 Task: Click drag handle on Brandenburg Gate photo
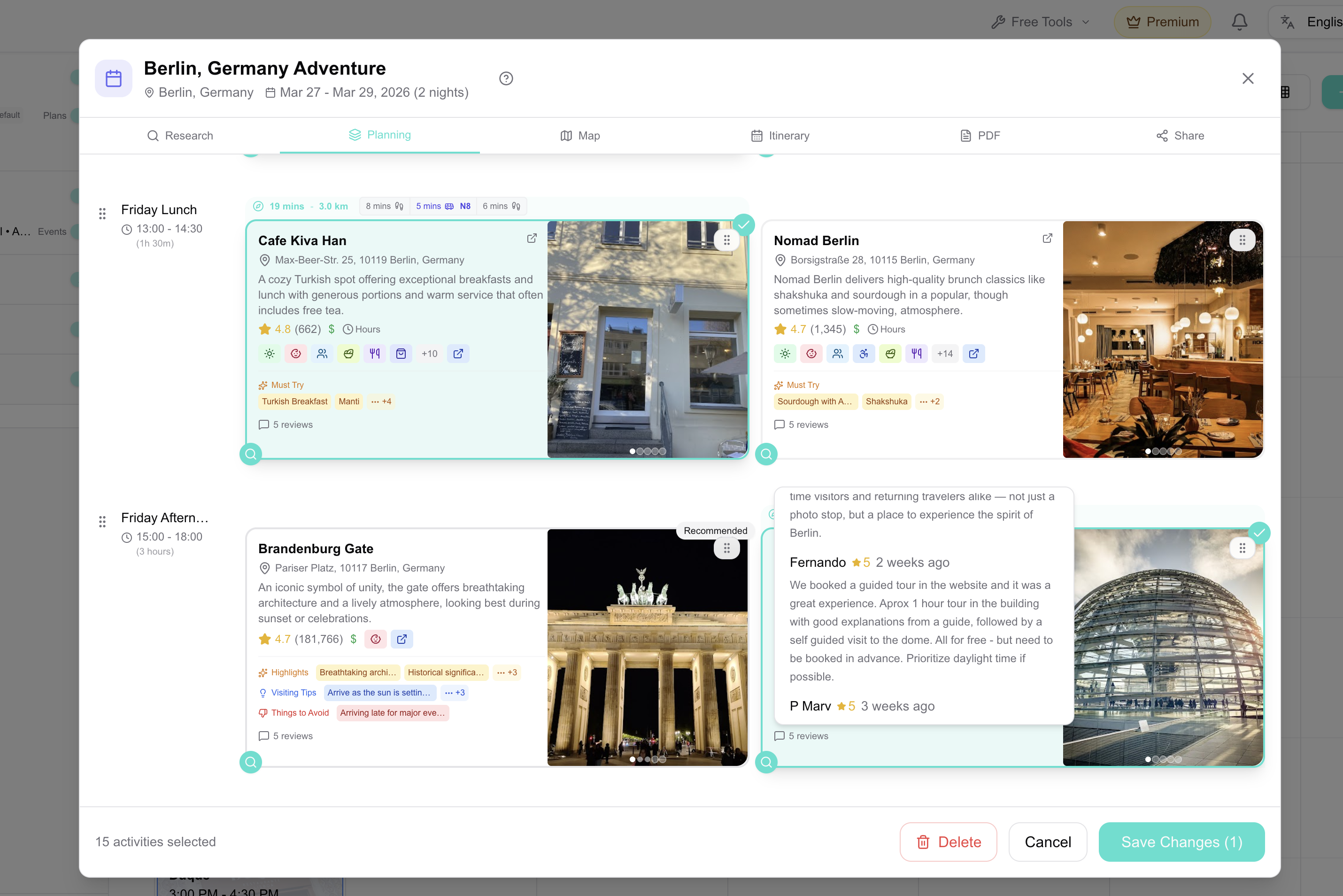click(726, 548)
